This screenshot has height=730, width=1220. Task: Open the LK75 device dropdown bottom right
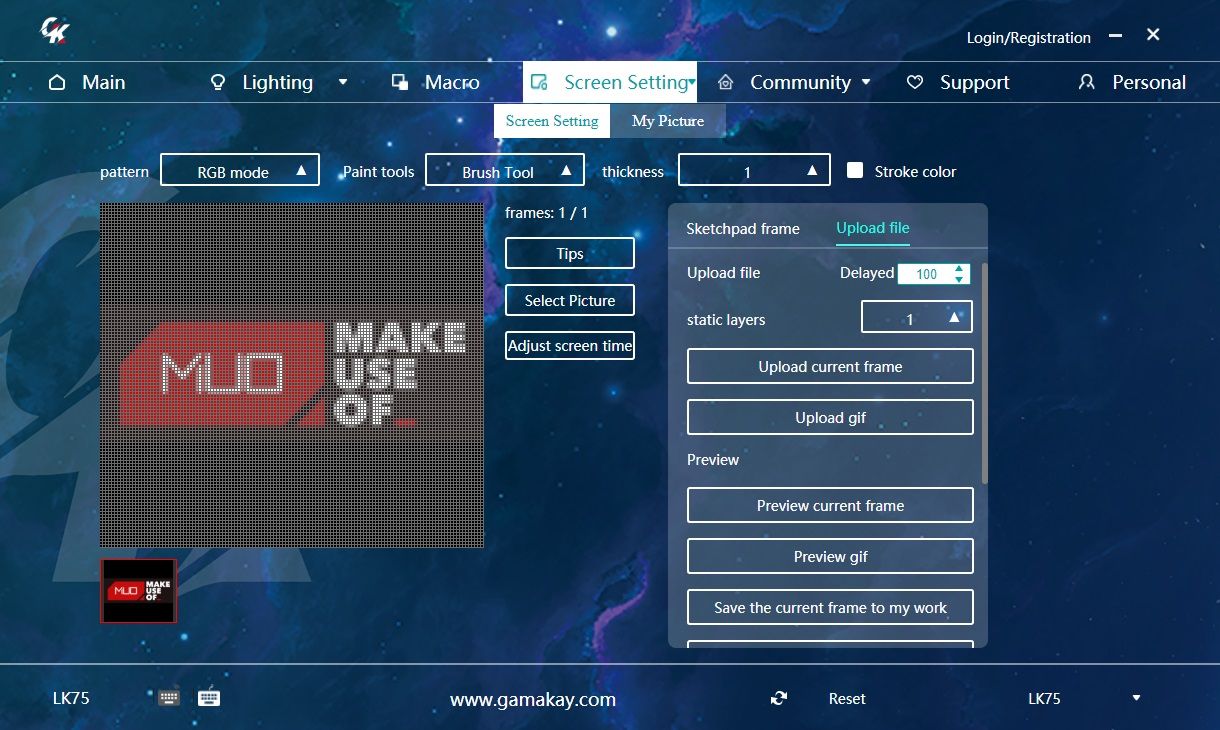coord(1135,698)
